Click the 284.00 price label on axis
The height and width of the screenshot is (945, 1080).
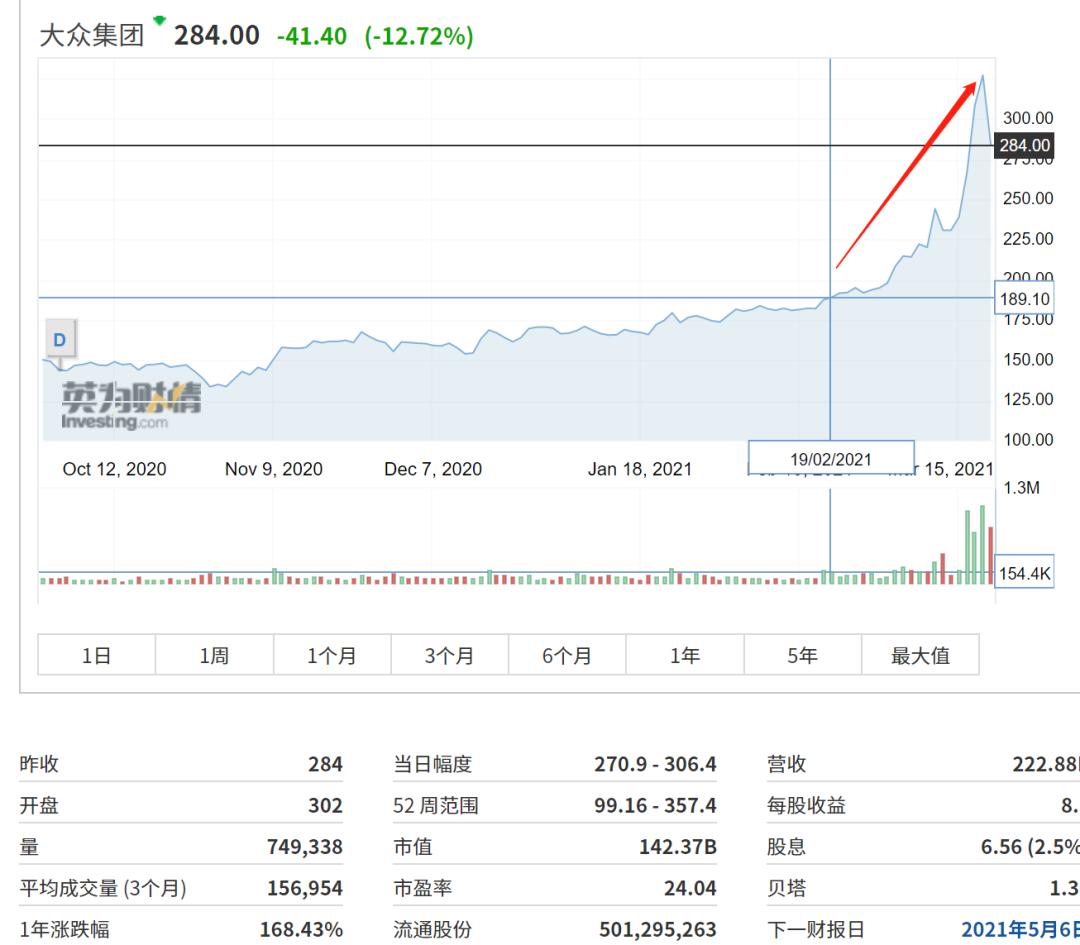1024,145
